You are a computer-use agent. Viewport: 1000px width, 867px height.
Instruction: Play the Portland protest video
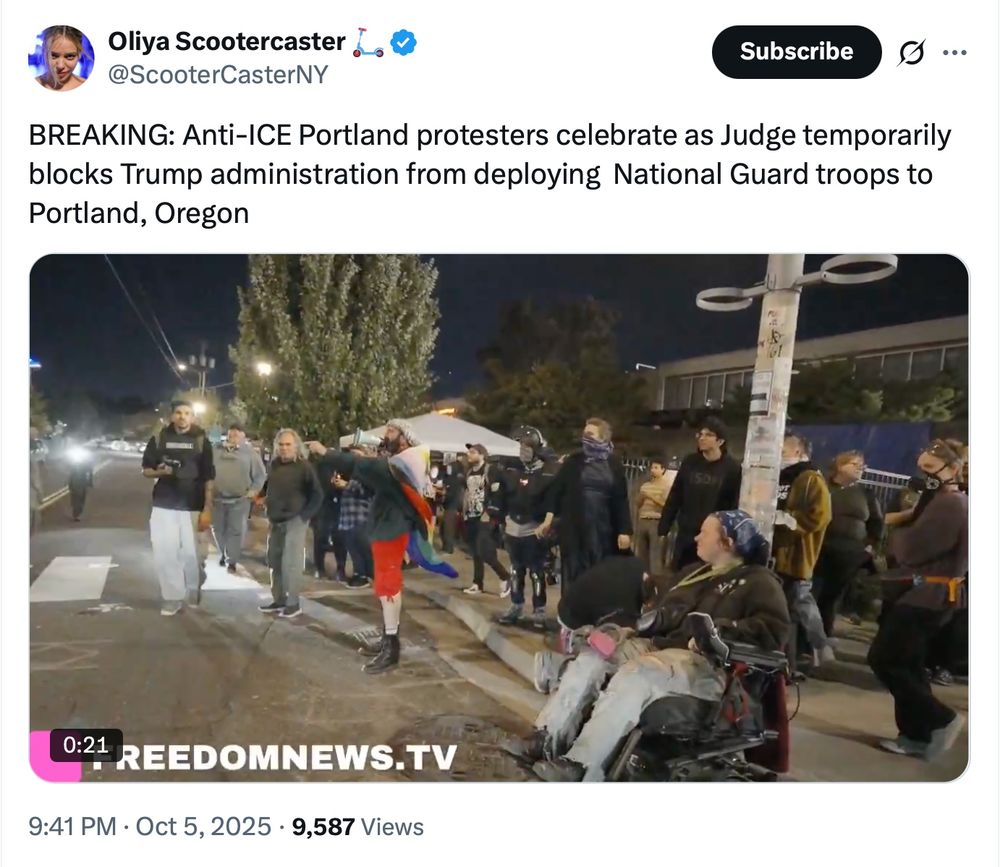coord(499,517)
